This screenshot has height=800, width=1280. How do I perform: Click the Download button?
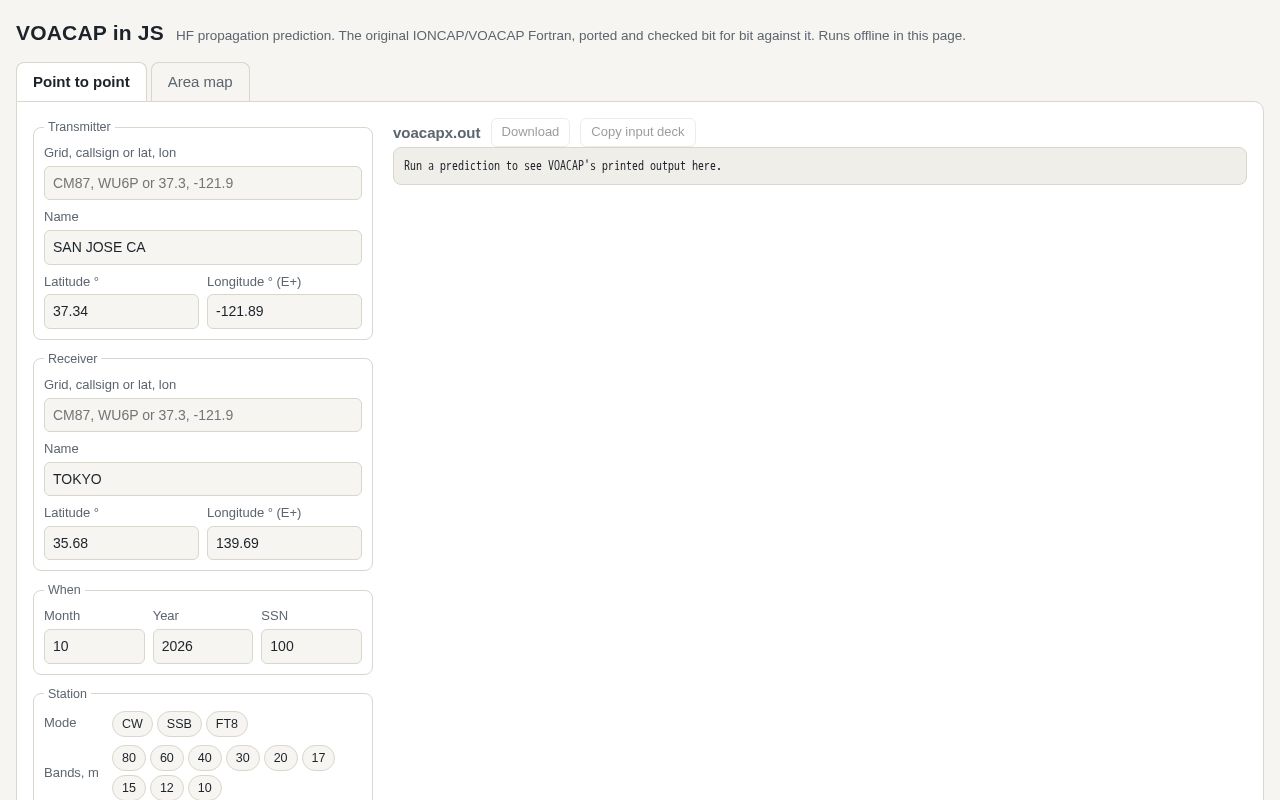(530, 132)
